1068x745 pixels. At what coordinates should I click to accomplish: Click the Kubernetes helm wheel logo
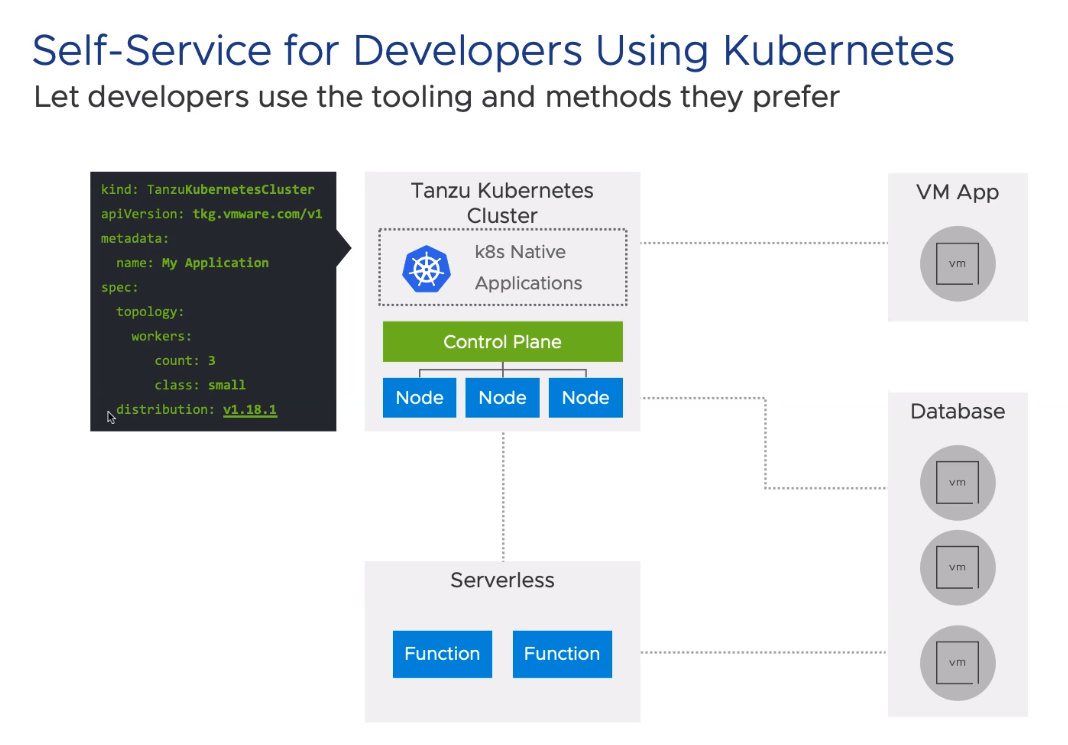426,268
